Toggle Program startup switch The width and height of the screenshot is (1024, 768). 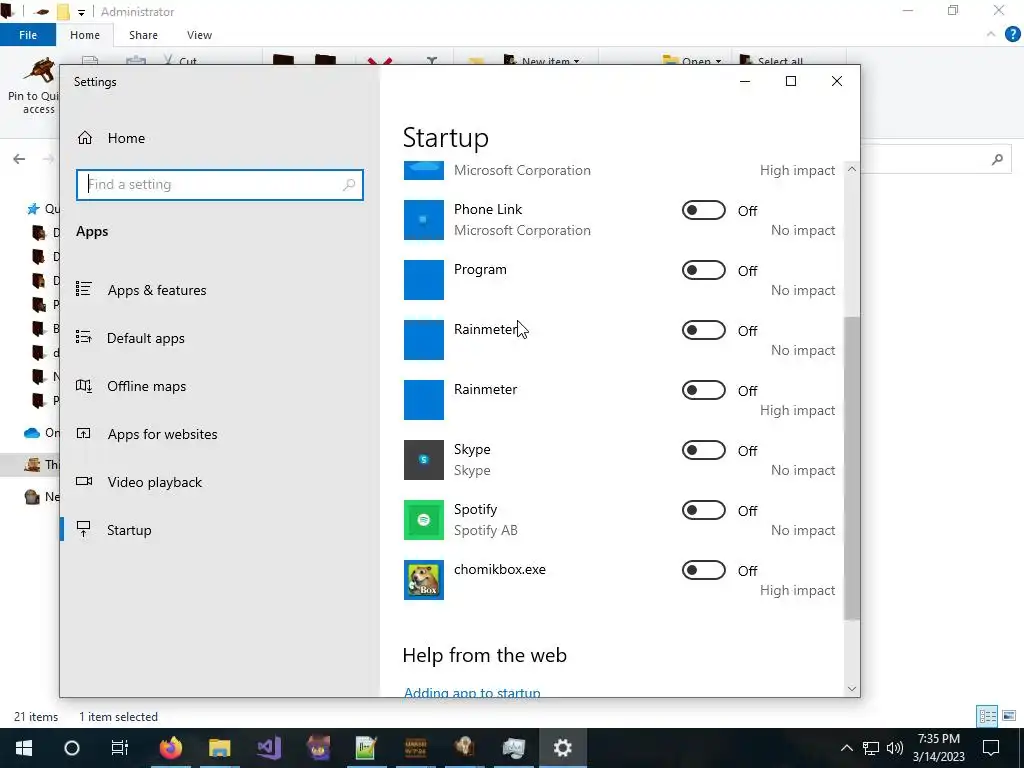point(703,270)
